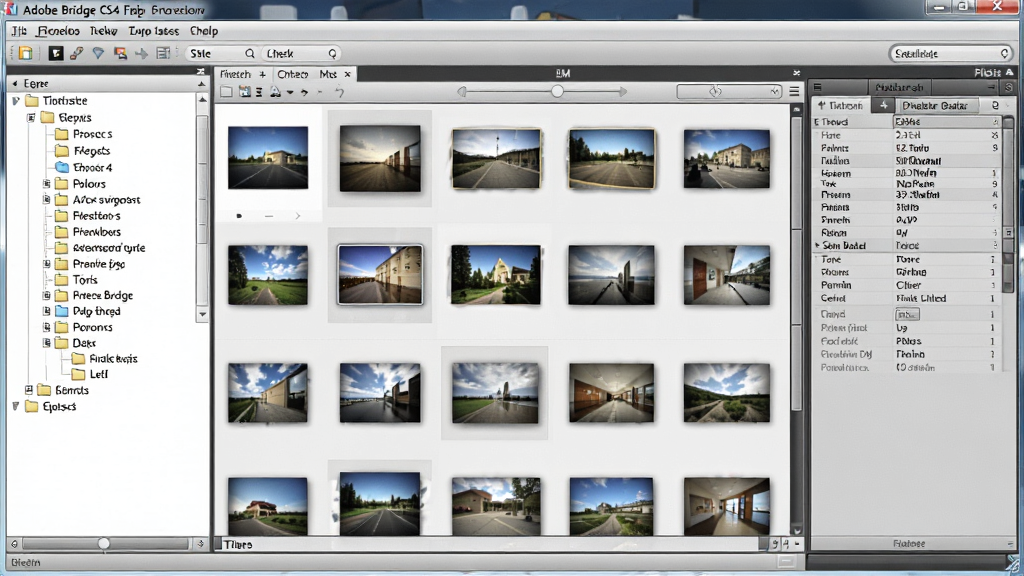Image resolution: width=1024 pixels, height=576 pixels.
Task: Click the black square icon in the top toolbar
Action: click(x=56, y=54)
